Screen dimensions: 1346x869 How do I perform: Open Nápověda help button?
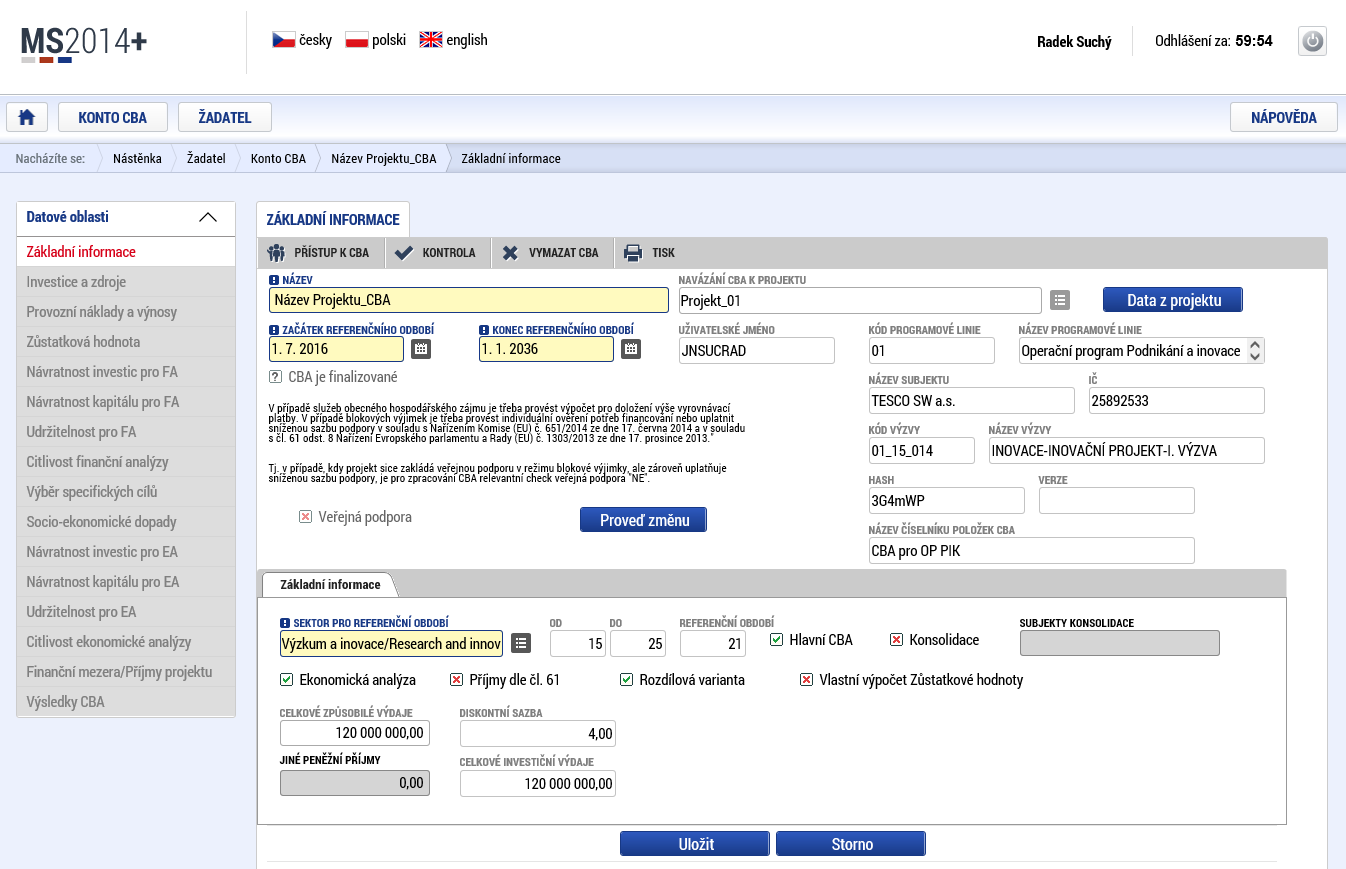click(x=1284, y=117)
